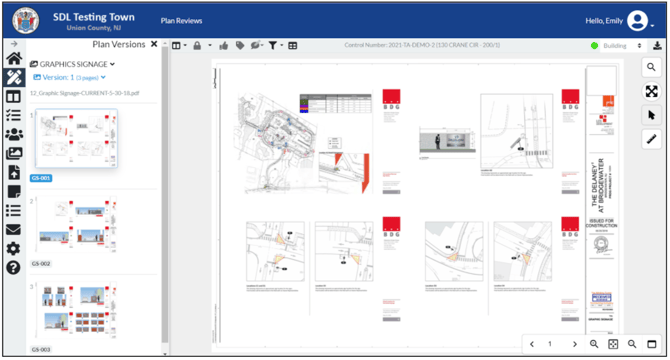Open the sticky note sidebar icon
The width and height of the screenshot is (670, 360).
(14, 191)
